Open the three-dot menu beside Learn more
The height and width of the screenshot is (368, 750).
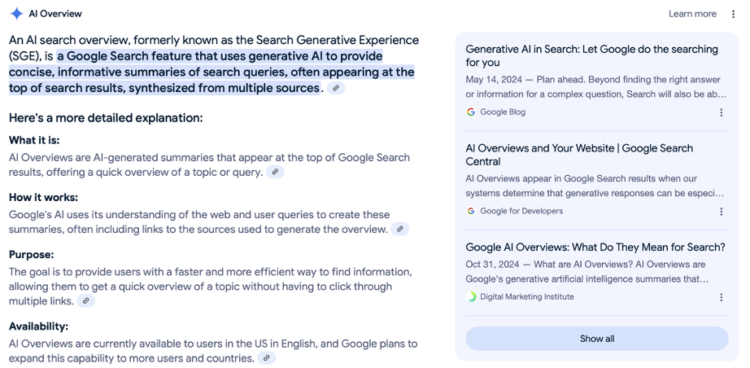(x=733, y=14)
